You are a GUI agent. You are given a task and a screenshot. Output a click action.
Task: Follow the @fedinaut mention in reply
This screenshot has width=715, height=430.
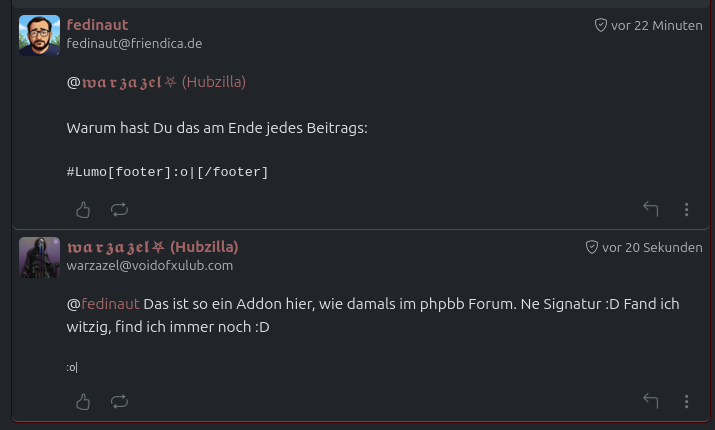(109, 304)
